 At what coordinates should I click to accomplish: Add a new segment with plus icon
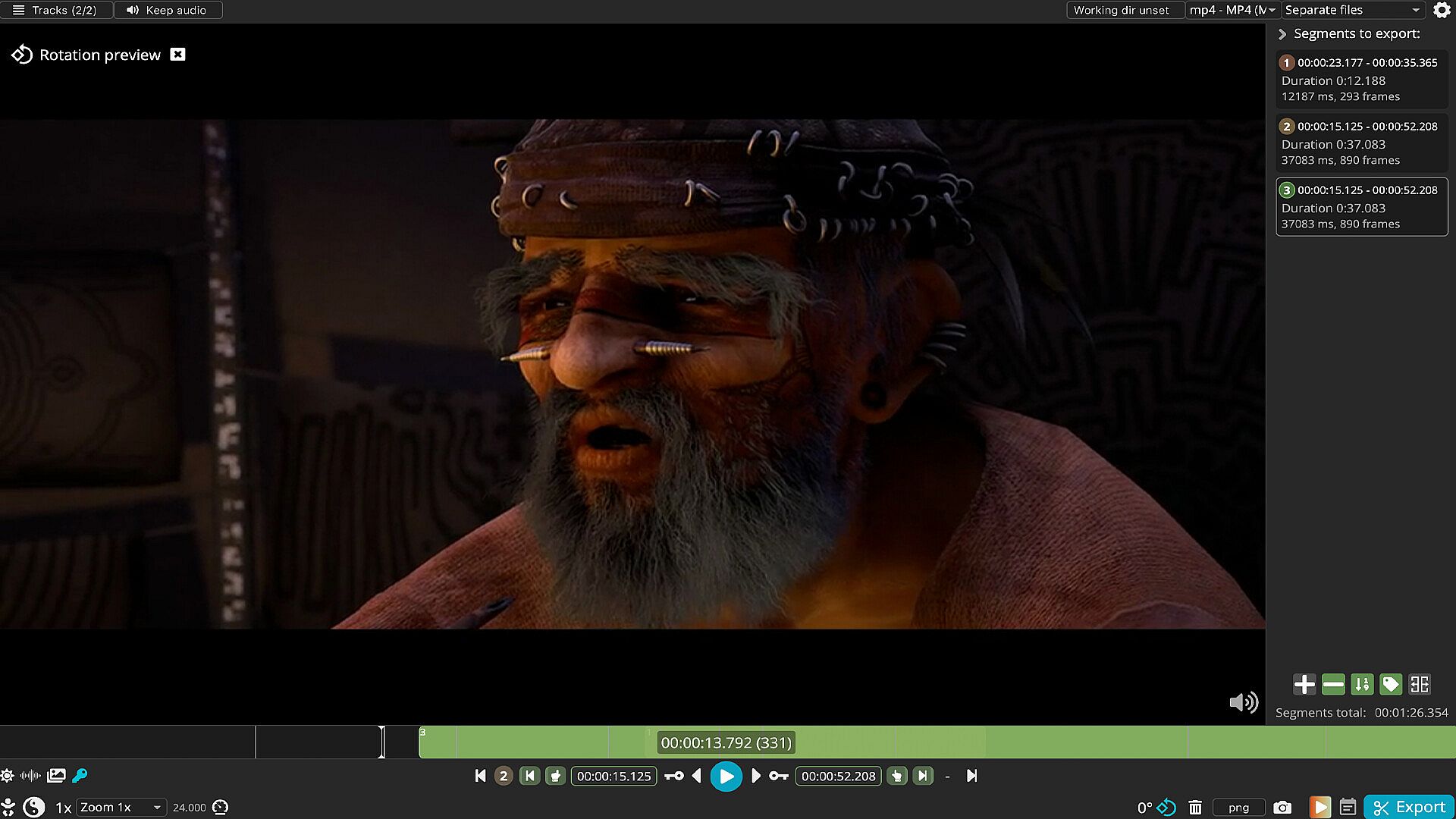(x=1304, y=684)
